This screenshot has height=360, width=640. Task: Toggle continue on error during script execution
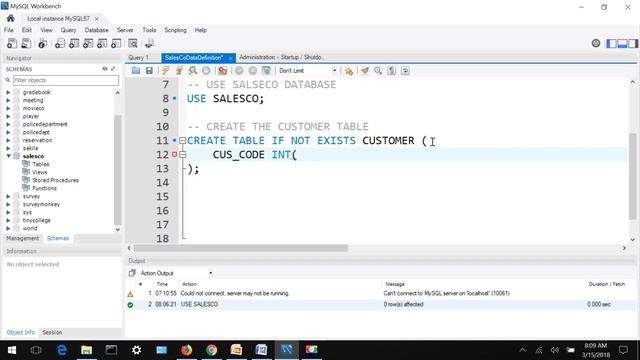pos(222,71)
